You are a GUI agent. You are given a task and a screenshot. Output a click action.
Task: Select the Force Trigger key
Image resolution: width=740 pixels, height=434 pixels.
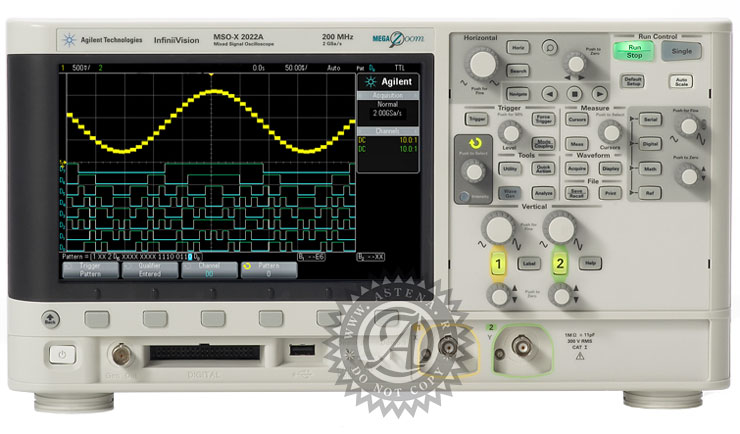click(x=543, y=118)
